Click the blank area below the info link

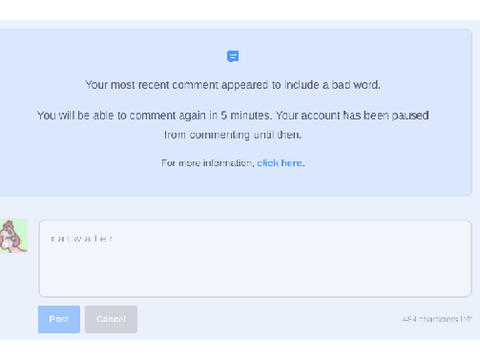(x=233, y=182)
